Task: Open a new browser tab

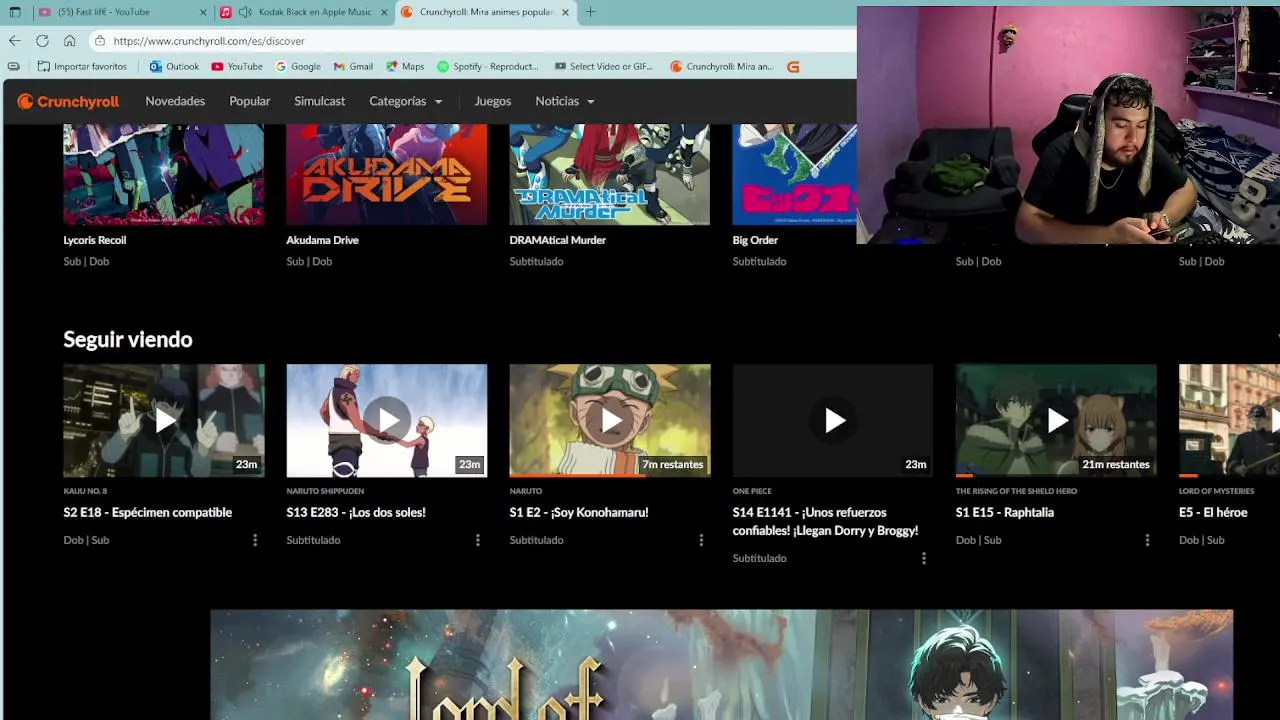Action: point(590,12)
